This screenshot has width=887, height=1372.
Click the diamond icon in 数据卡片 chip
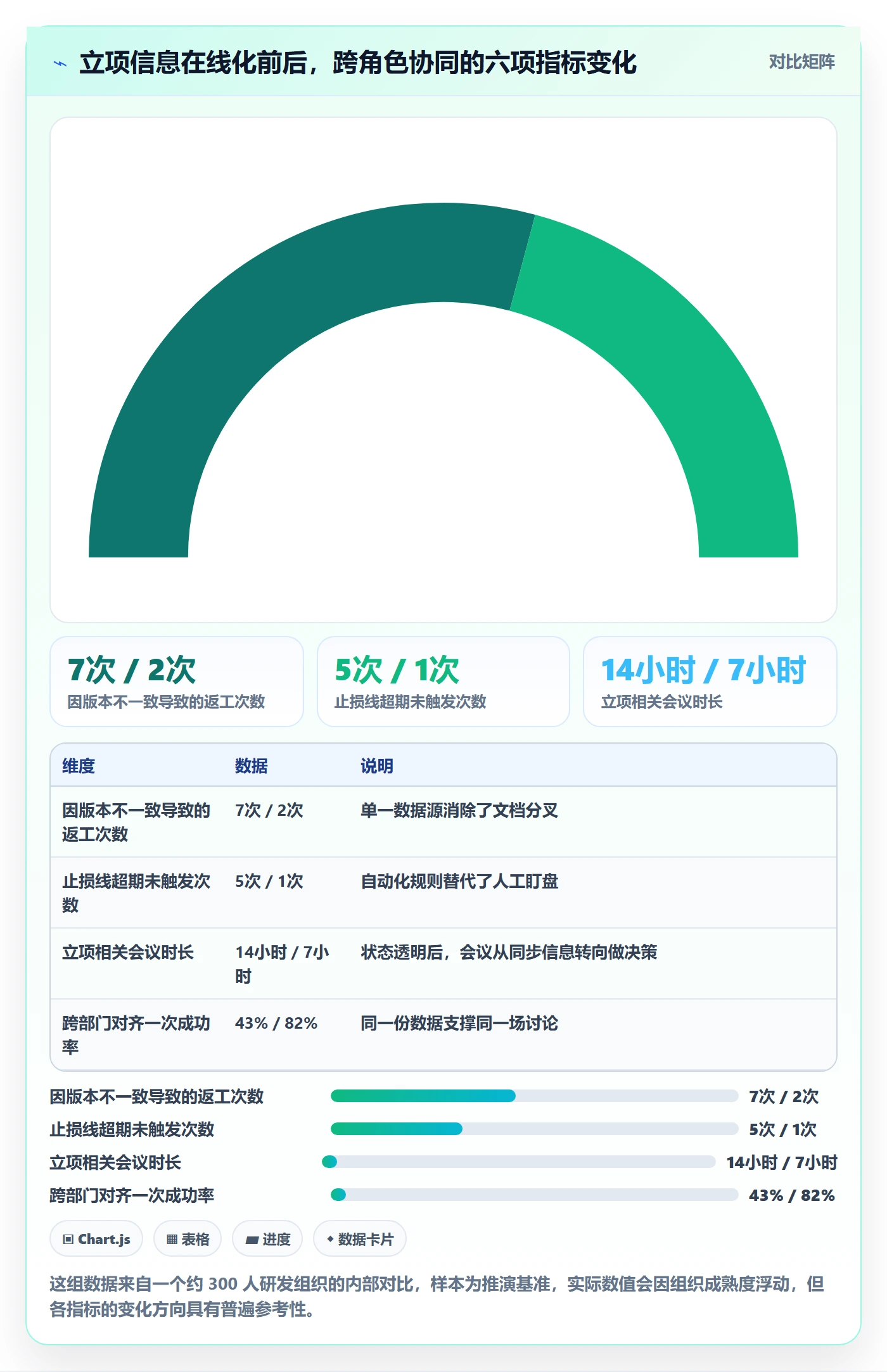click(x=330, y=1238)
